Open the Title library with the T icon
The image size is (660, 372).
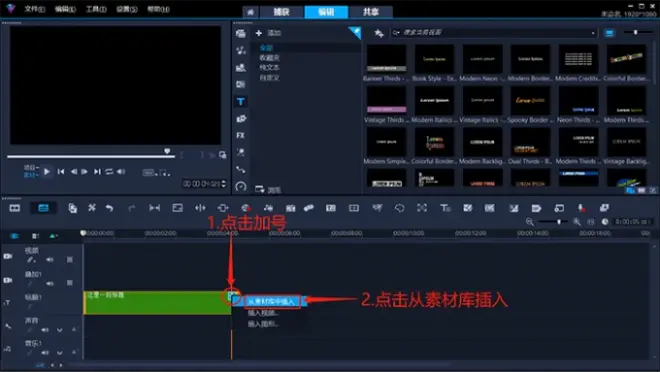coord(241,102)
